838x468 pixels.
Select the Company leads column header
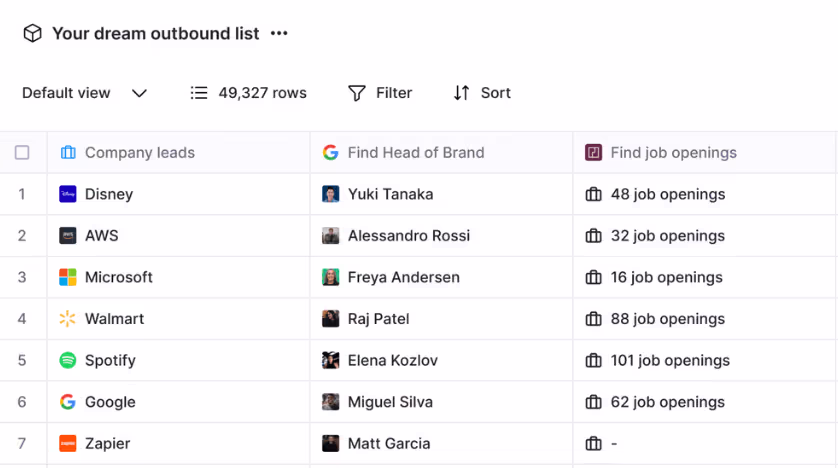[179, 153]
